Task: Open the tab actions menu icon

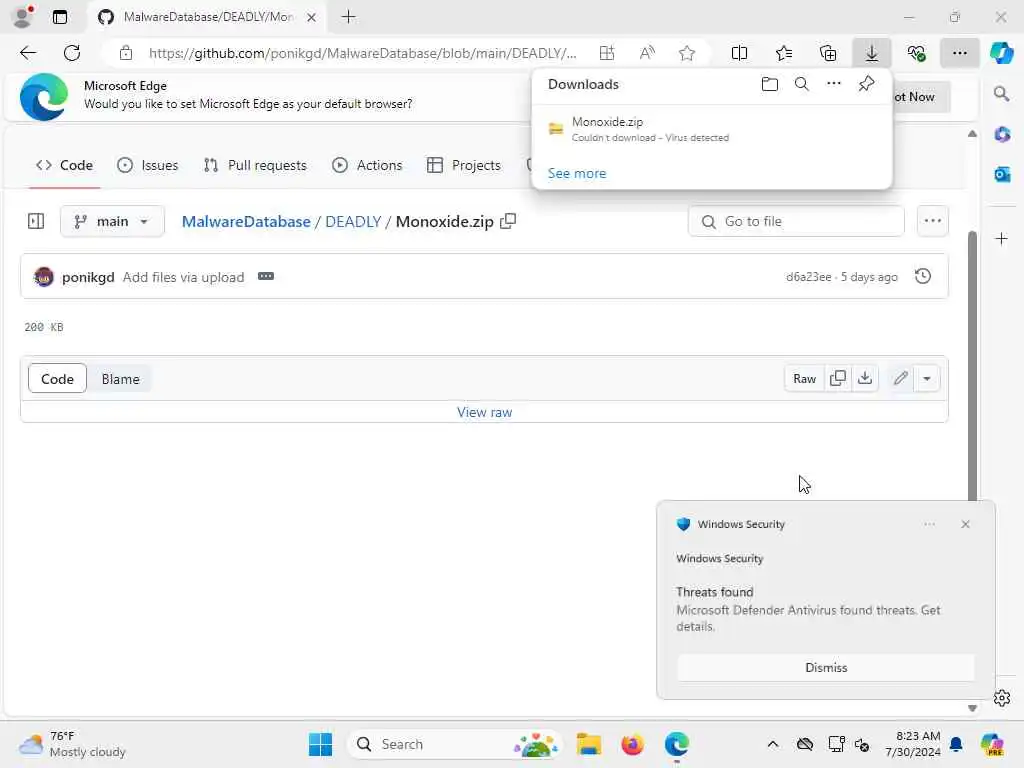Action: click(60, 17)
